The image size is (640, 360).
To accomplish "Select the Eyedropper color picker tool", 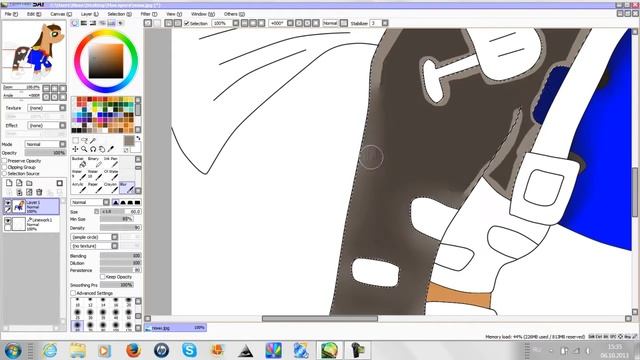I will [x=111, y=149].
